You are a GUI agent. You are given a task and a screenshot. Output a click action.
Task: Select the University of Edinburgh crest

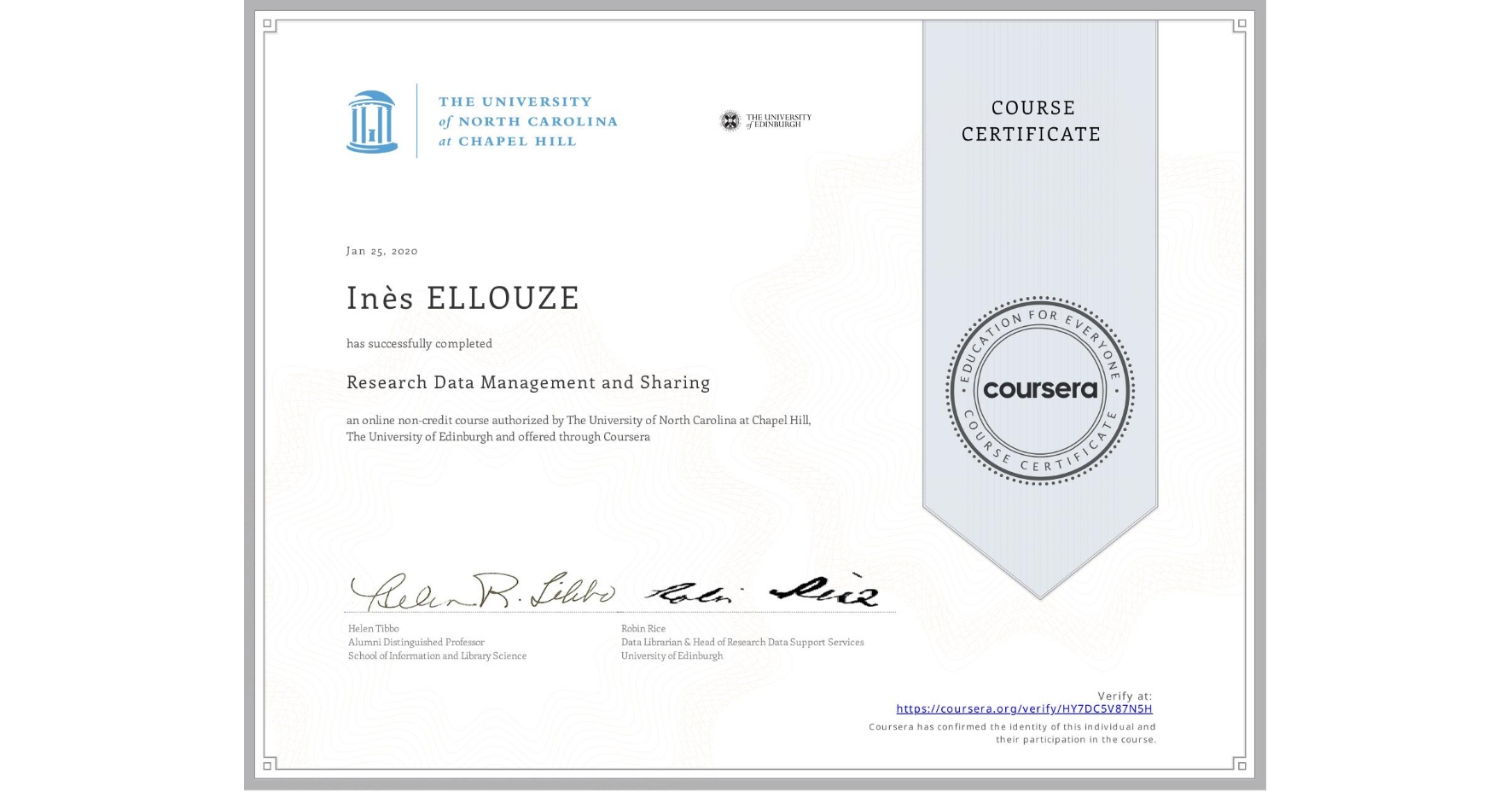pos(730,119)
